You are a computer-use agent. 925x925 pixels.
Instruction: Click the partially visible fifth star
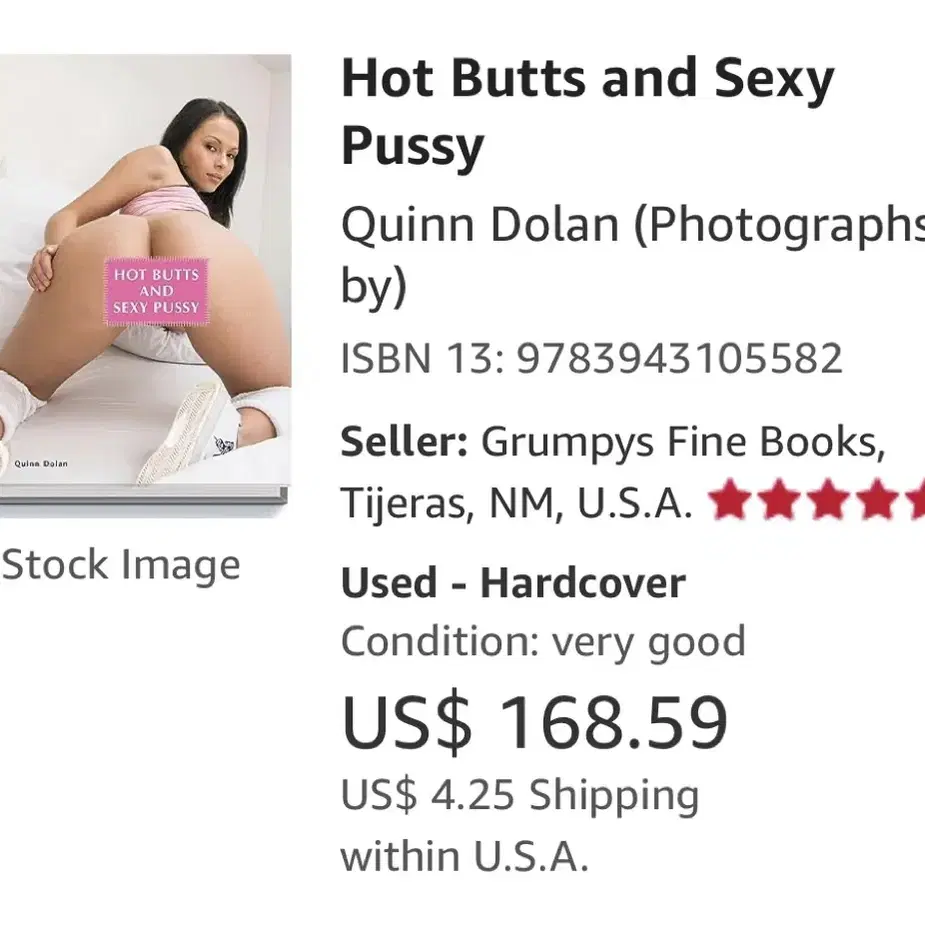coord(916,500)
